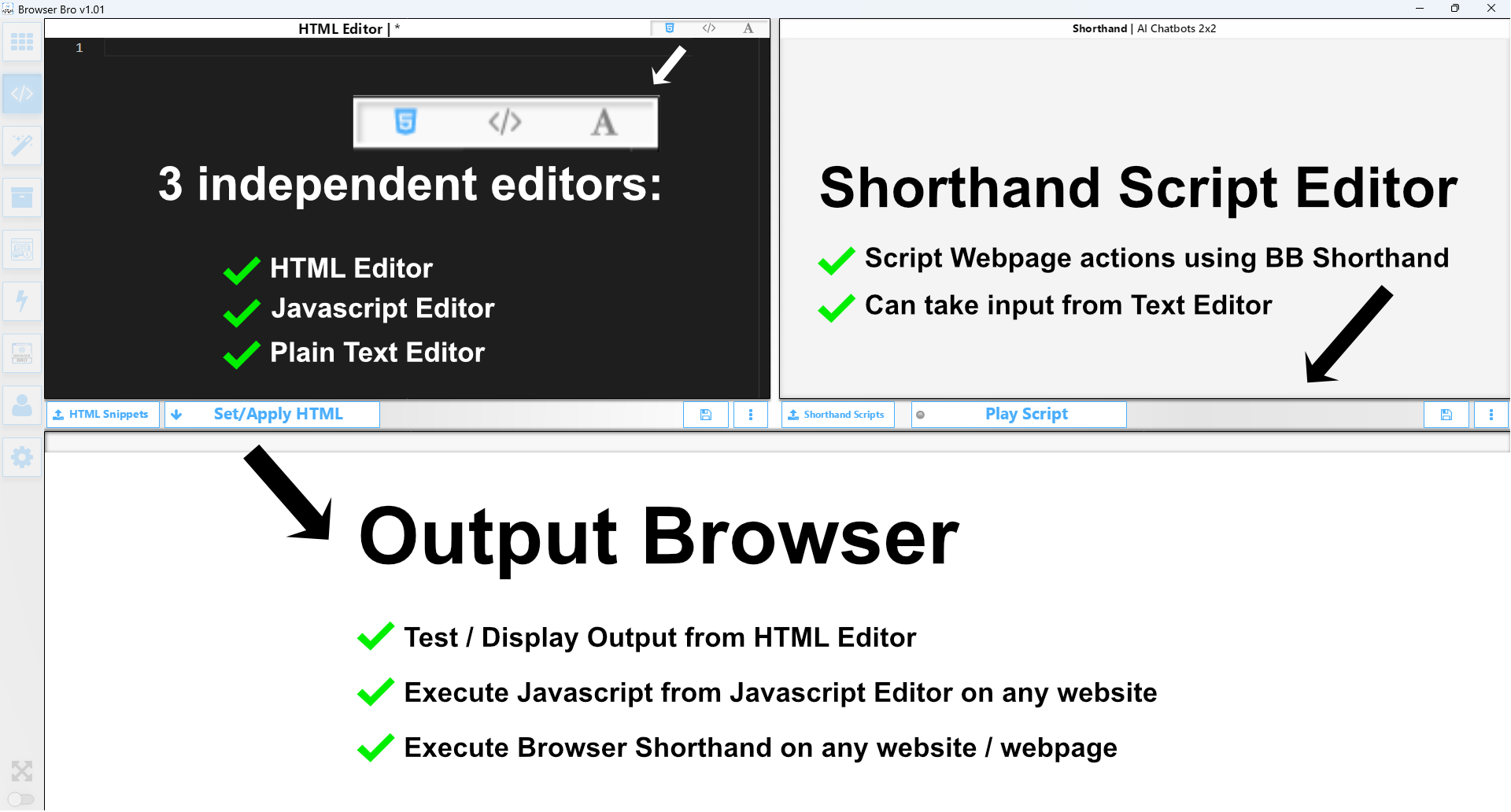Open the Browser Bro panel icon in sidebar

22,353
